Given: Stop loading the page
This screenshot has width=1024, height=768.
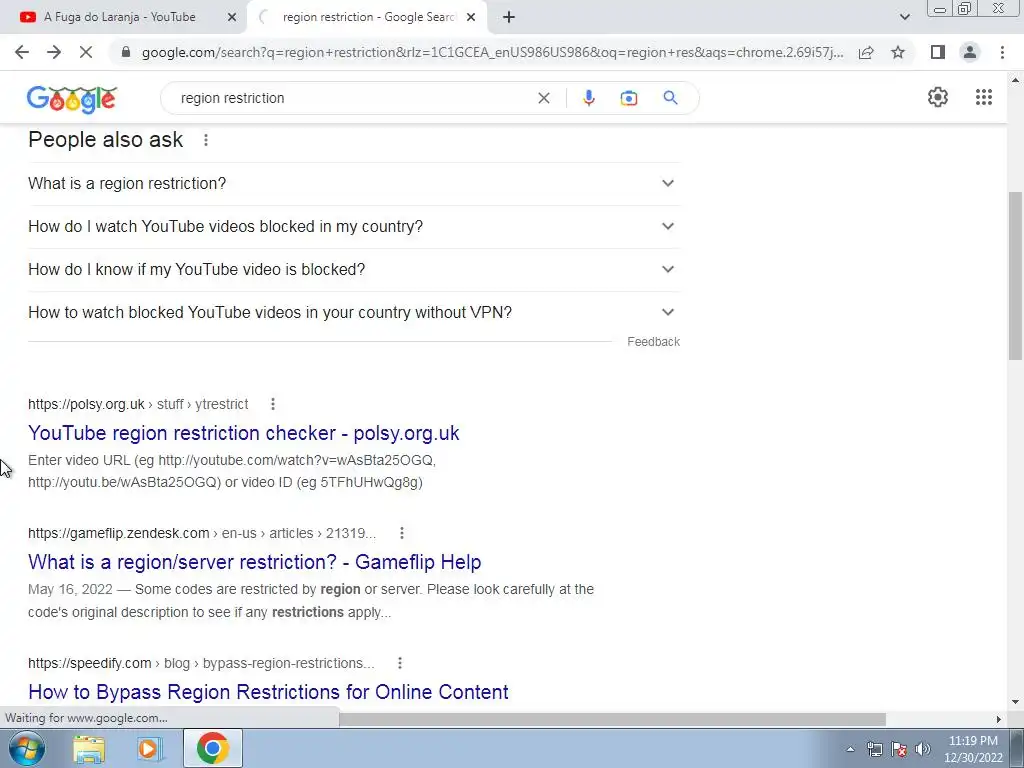Looking at the screenshot, I should click(x=86, y=52).
